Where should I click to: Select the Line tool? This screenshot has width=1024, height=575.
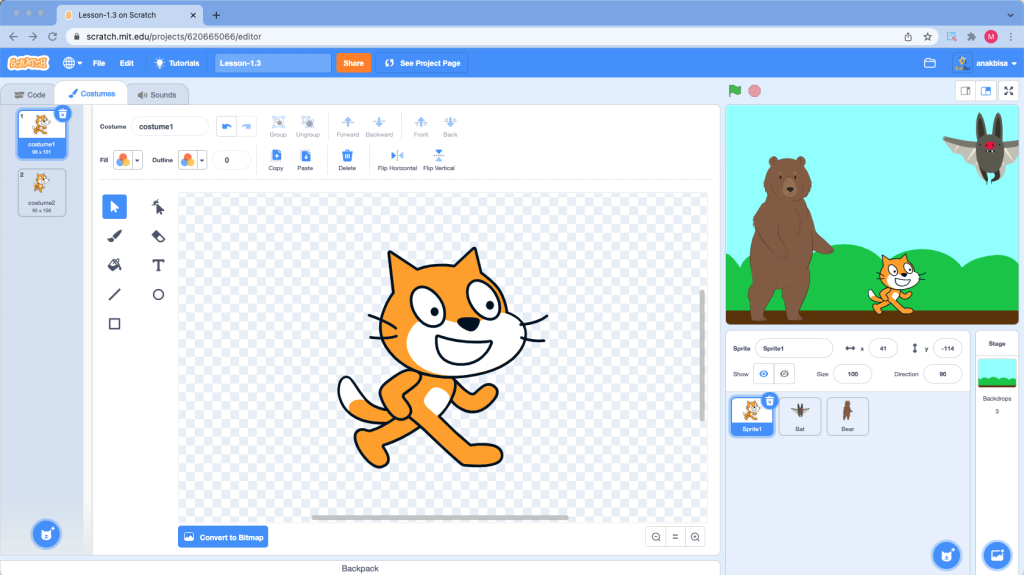[114, 295]
